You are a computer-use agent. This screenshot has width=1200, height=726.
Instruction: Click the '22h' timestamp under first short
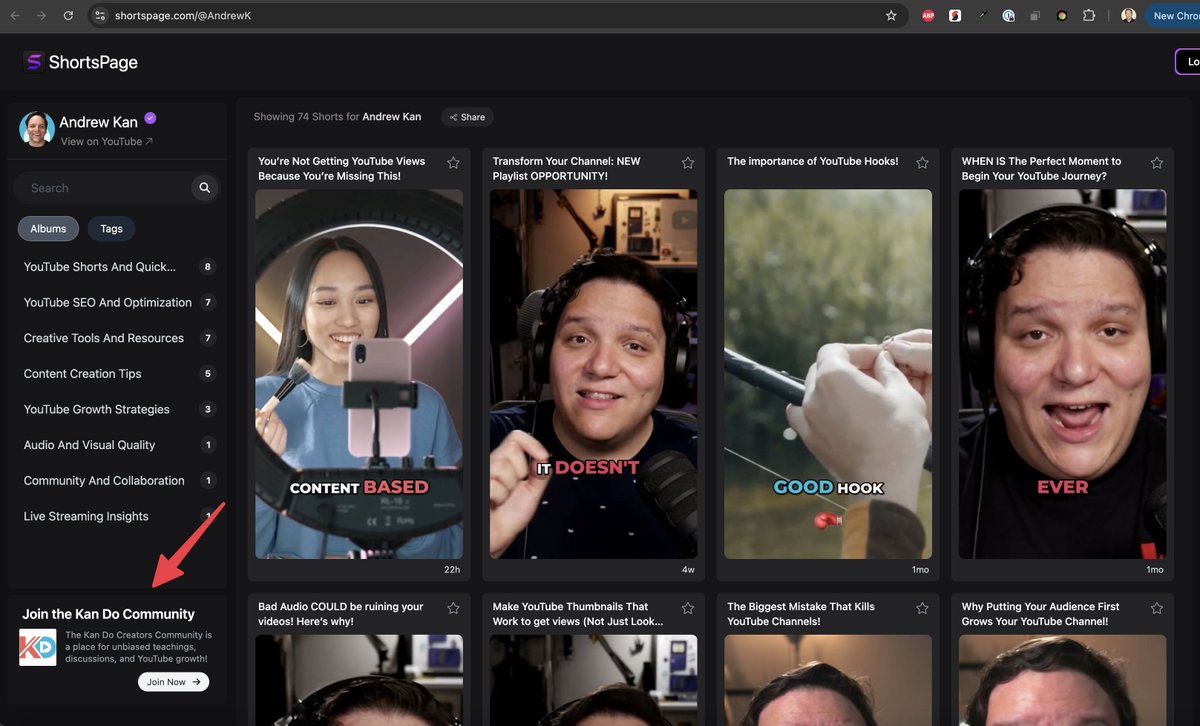(452, 570)
